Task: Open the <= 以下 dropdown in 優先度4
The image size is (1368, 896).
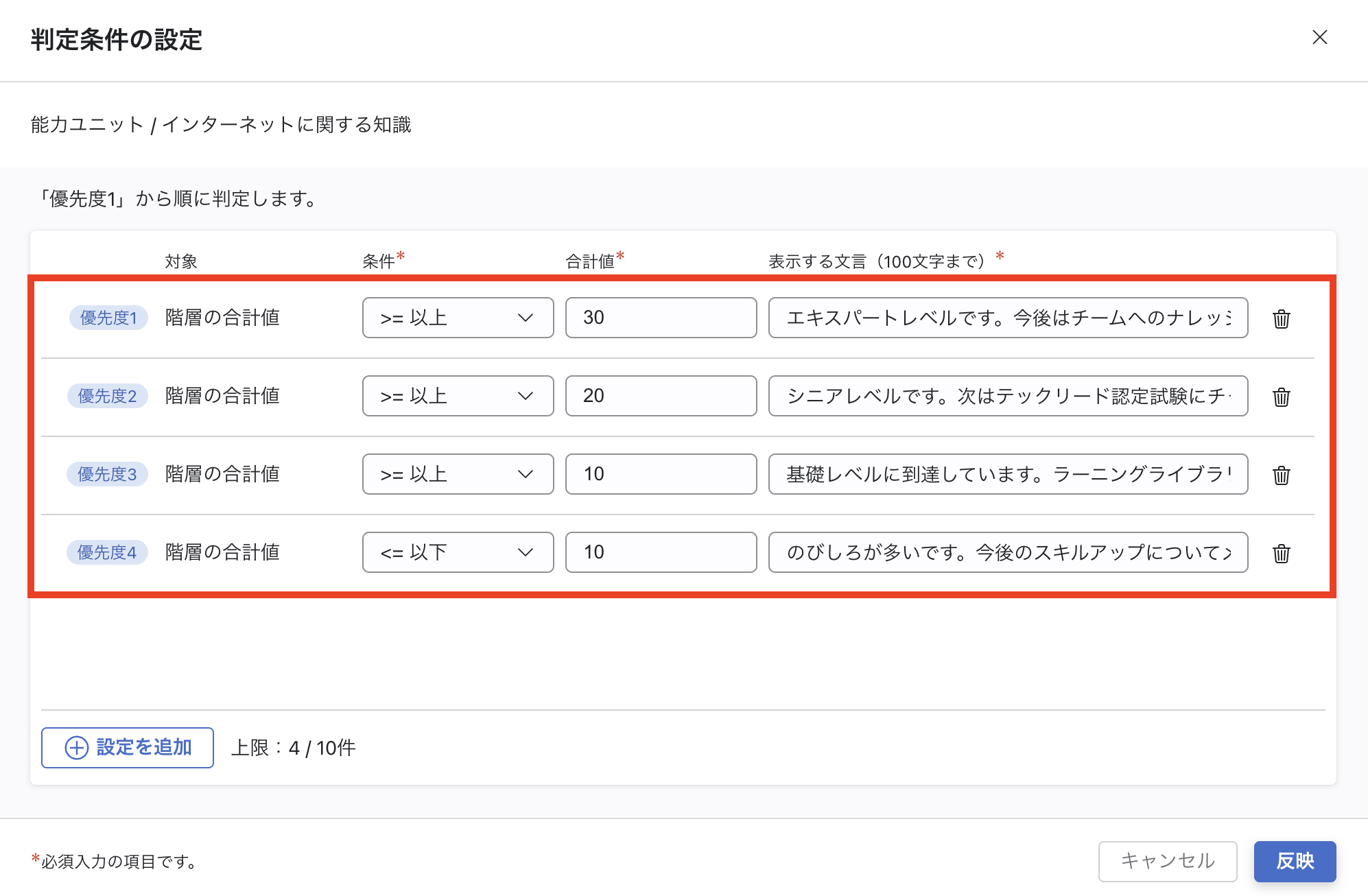Action: (x=458, y=552)
